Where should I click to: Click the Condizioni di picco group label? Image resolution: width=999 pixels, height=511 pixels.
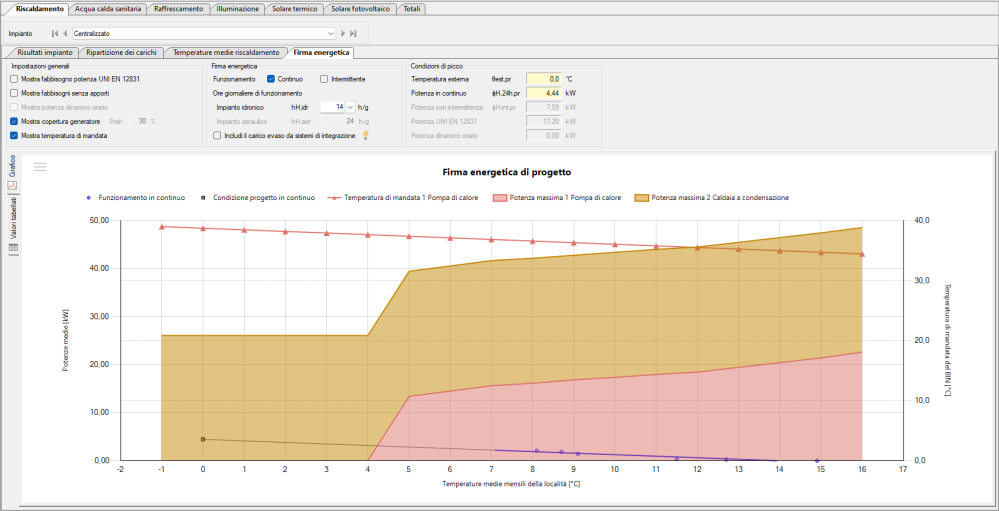click(x=436, y=66)
